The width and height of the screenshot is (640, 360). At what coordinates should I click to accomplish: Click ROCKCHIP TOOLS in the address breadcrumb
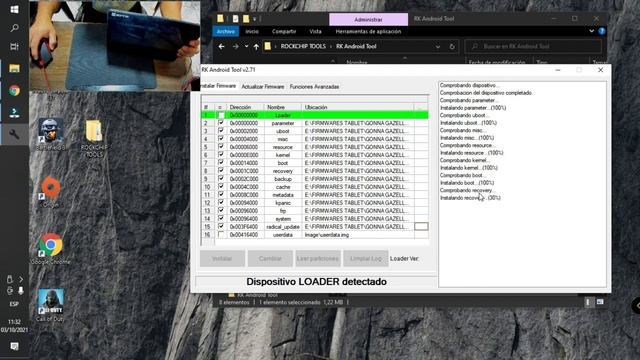[303, 47]
